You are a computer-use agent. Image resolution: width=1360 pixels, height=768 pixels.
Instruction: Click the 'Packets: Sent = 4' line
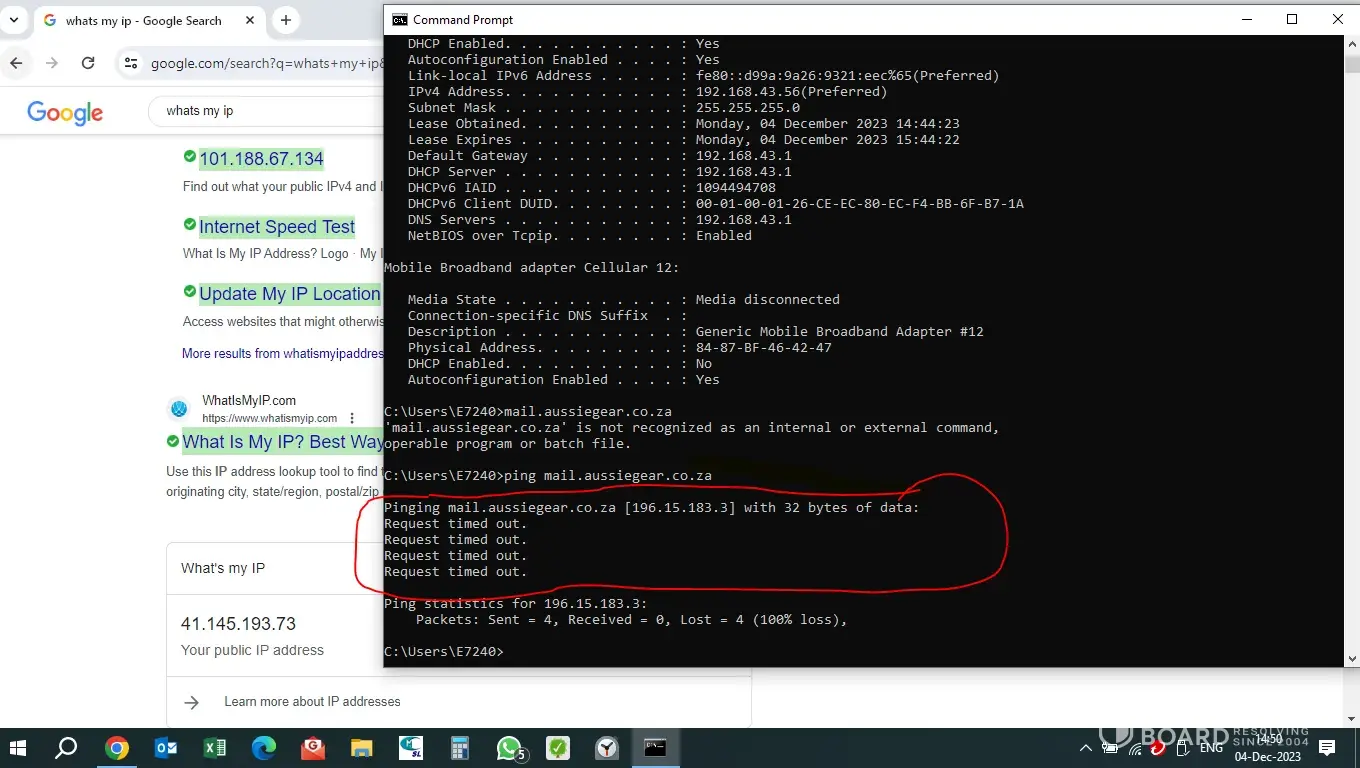click(x=632, y=620)
